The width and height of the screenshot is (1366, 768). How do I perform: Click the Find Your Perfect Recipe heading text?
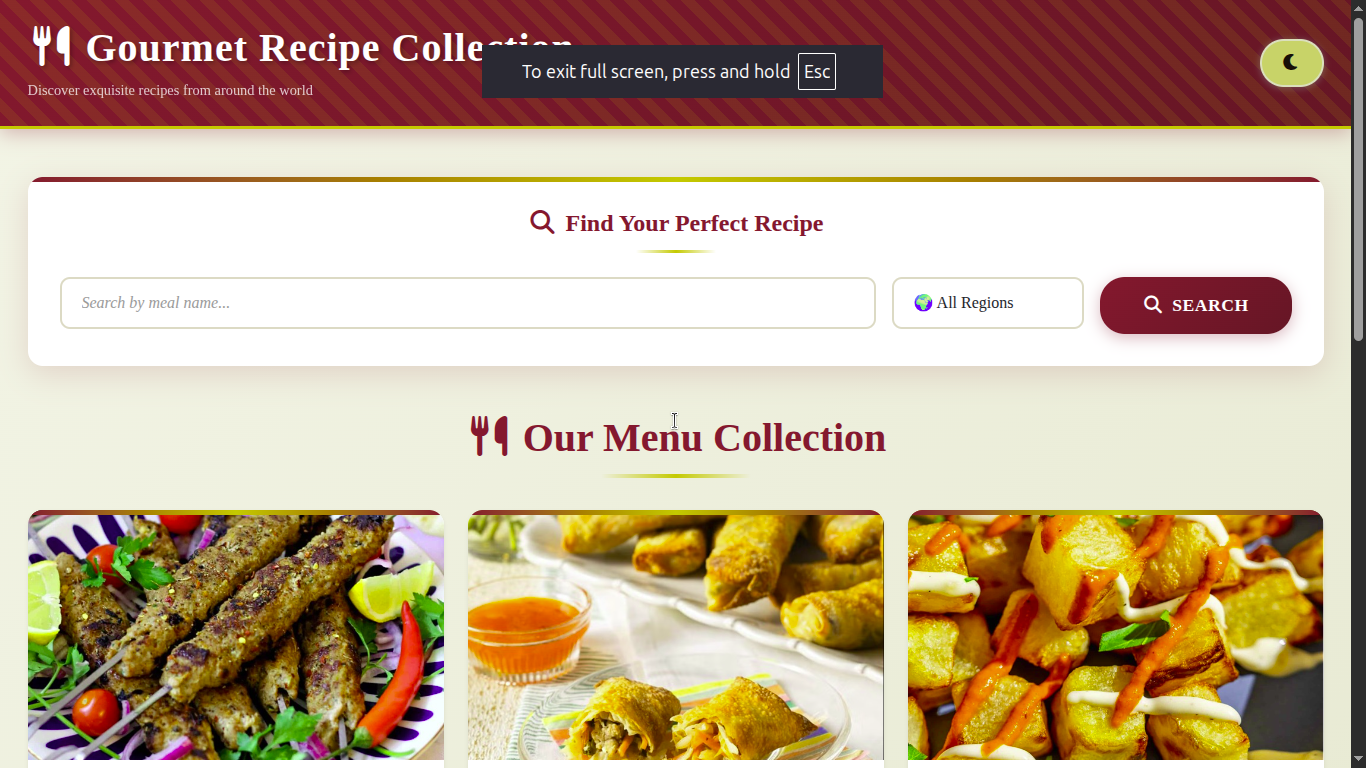click(x=694, y=223)
